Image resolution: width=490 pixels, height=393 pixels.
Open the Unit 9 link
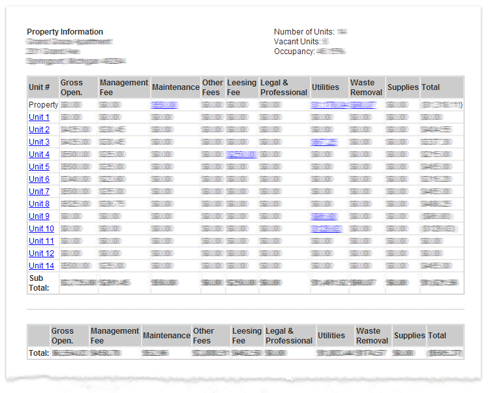[x=39, y=216]
